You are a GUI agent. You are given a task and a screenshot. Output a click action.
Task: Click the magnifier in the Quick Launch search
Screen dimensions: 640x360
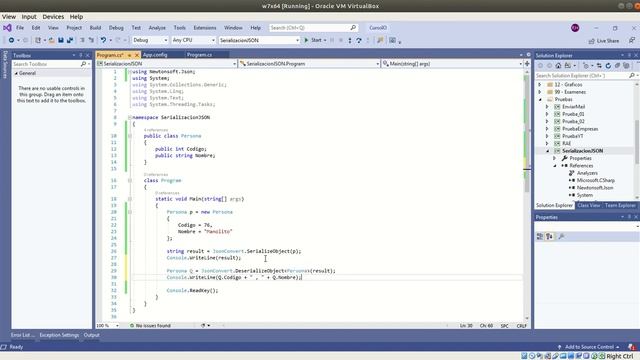click(353, 28)
